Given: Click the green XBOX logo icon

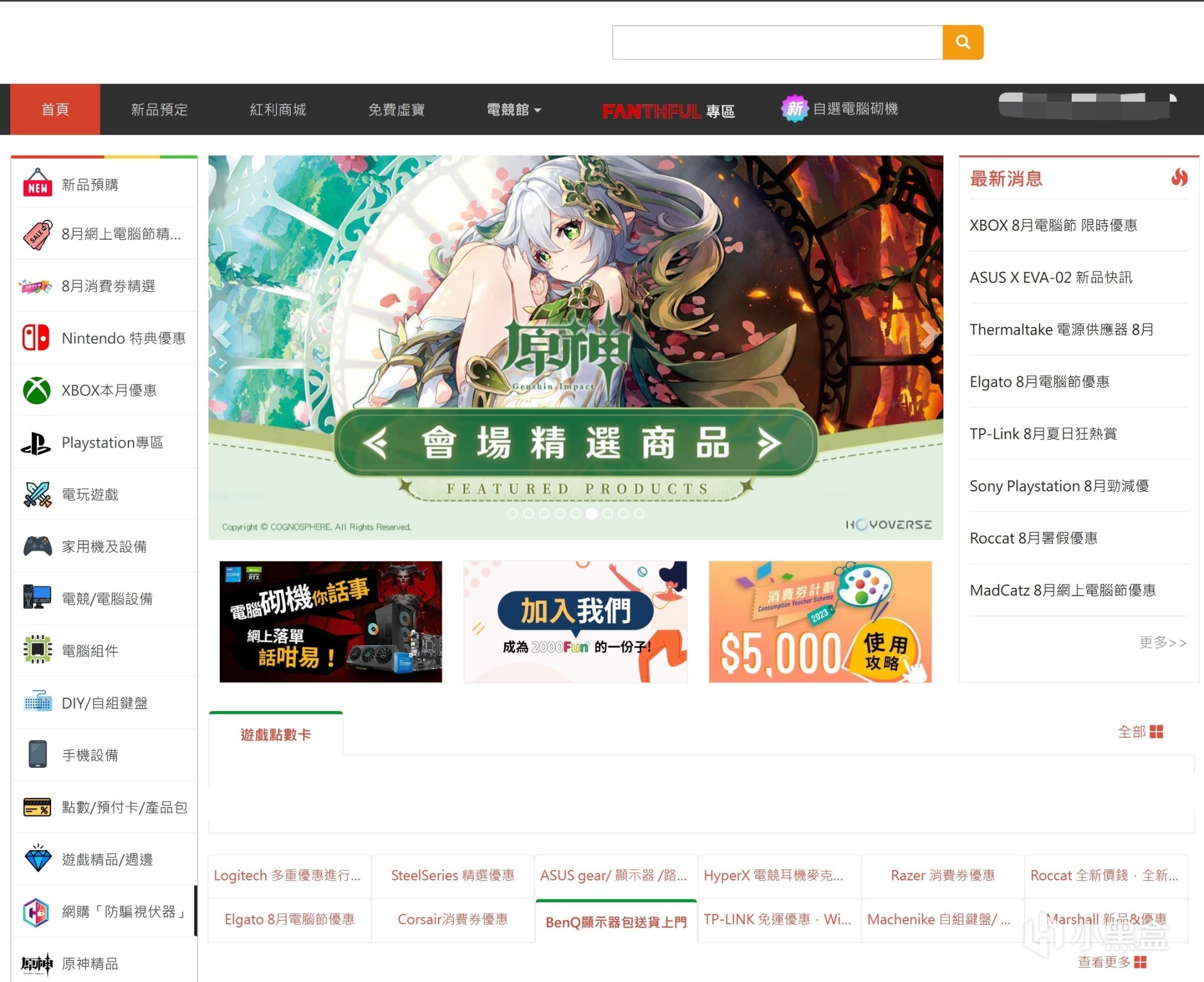Looking at the screenshot, I should [x=36, y=390].
